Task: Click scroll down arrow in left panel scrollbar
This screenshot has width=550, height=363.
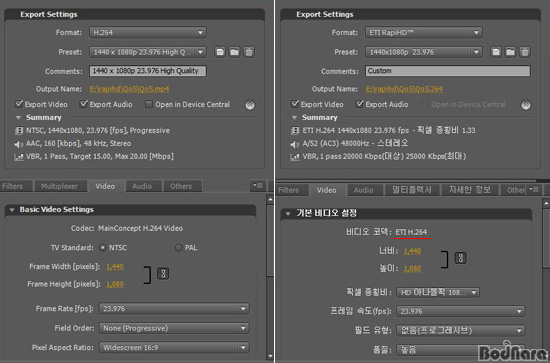Action: 270,357
